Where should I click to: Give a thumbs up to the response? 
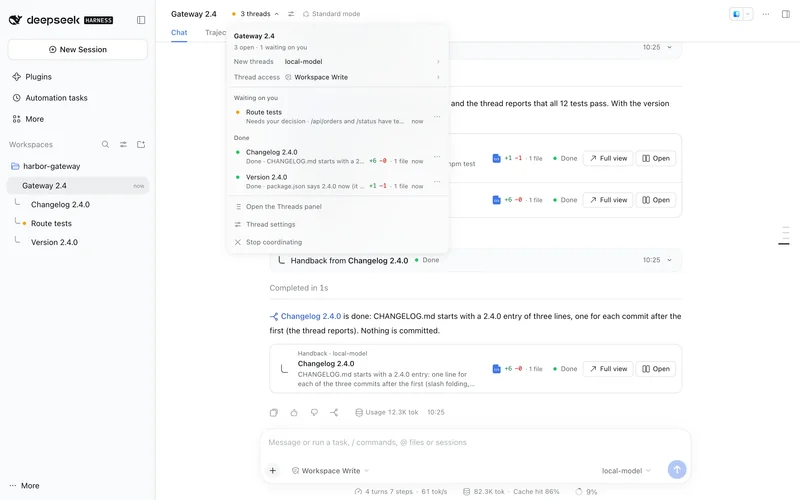294,412
